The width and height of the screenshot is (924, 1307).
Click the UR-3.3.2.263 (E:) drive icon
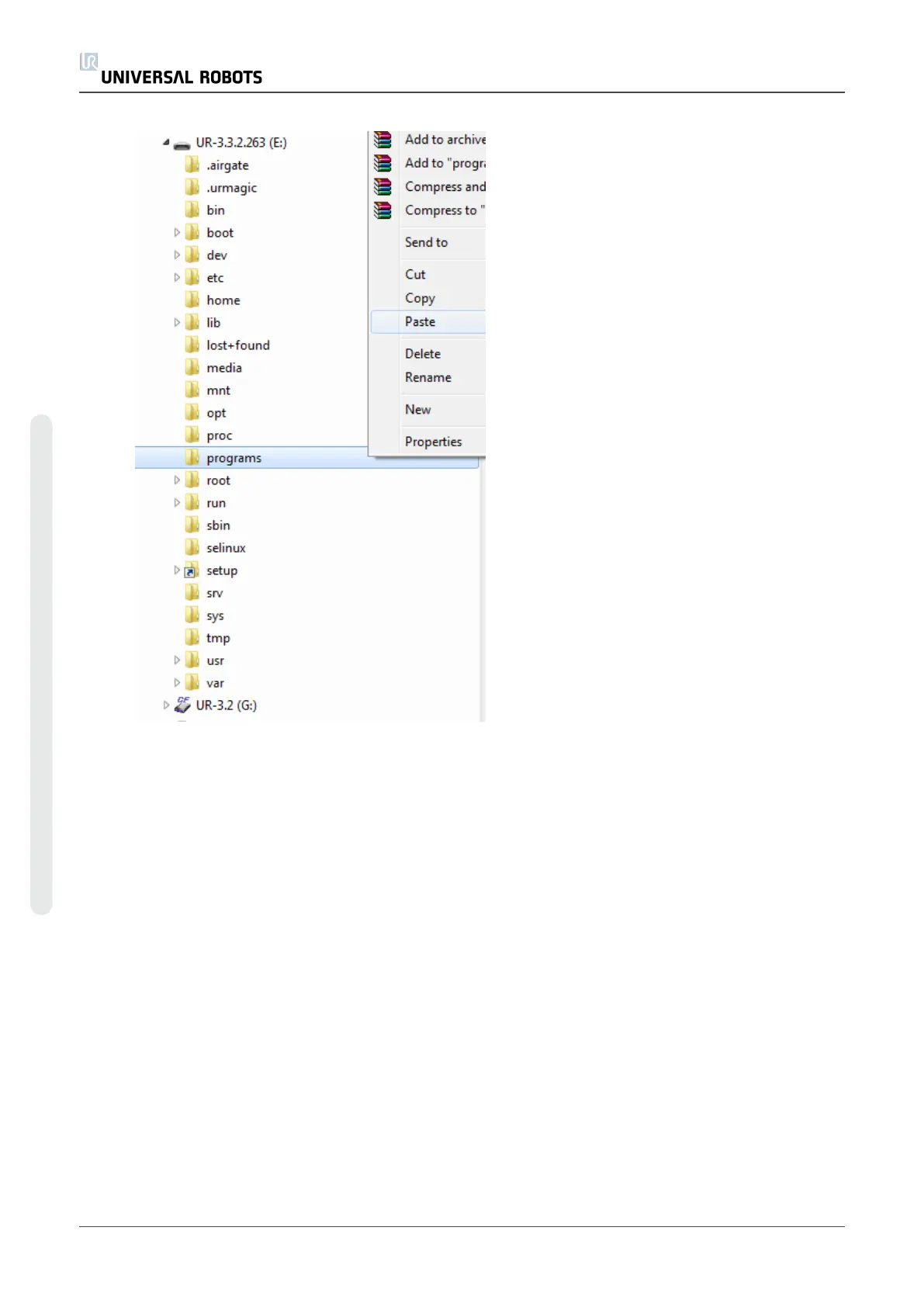tap(182, 144)
